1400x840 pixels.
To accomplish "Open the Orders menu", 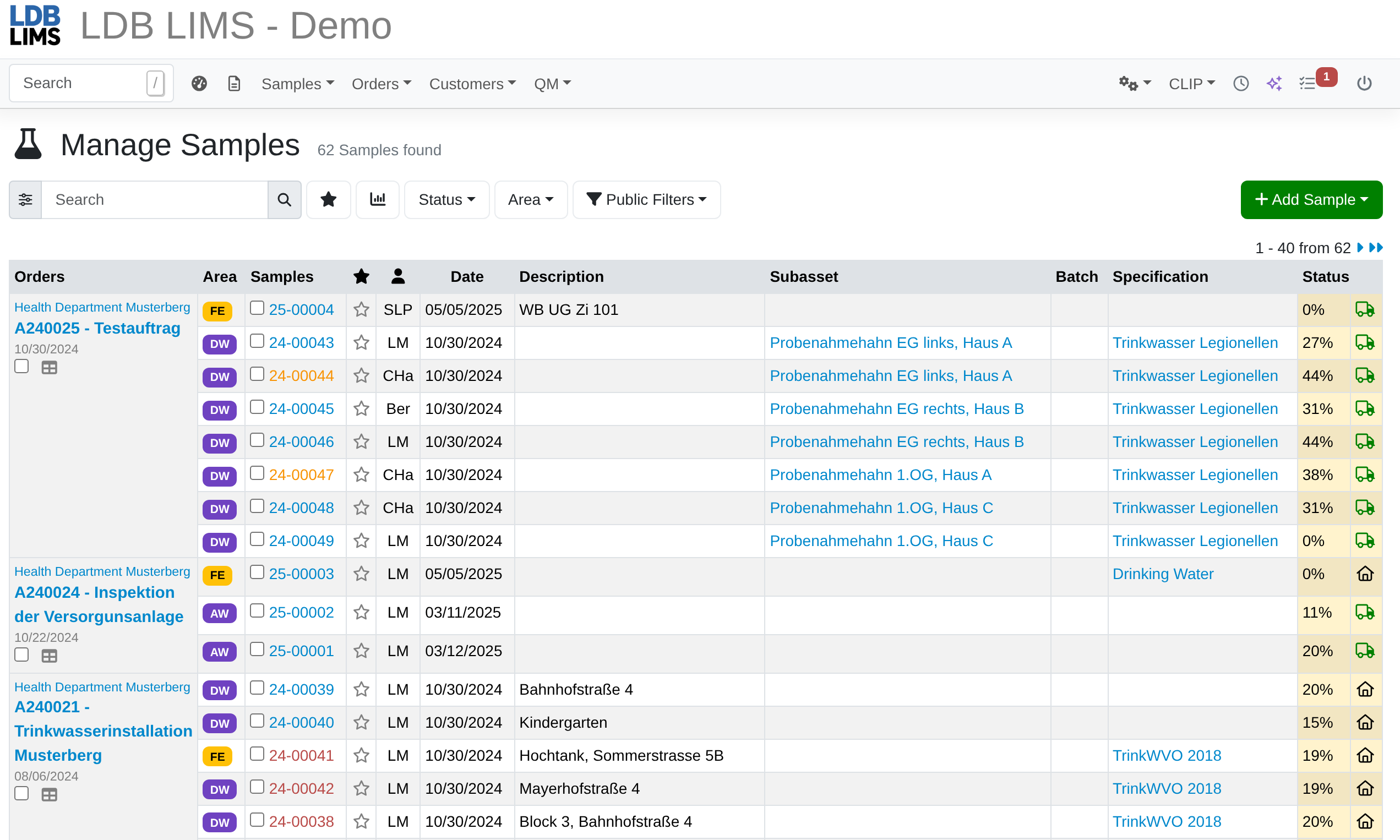I will point(382,84).
